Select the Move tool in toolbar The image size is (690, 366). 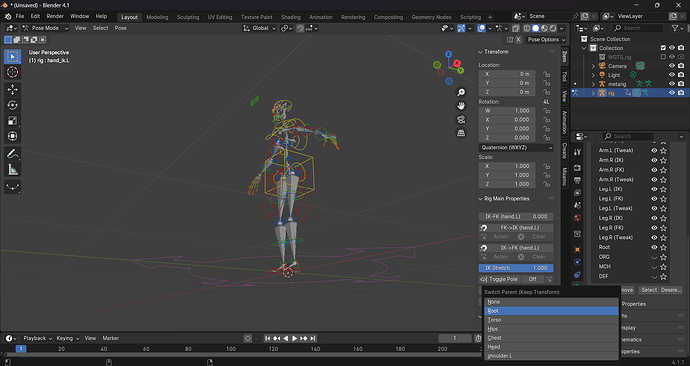(12, 89)
